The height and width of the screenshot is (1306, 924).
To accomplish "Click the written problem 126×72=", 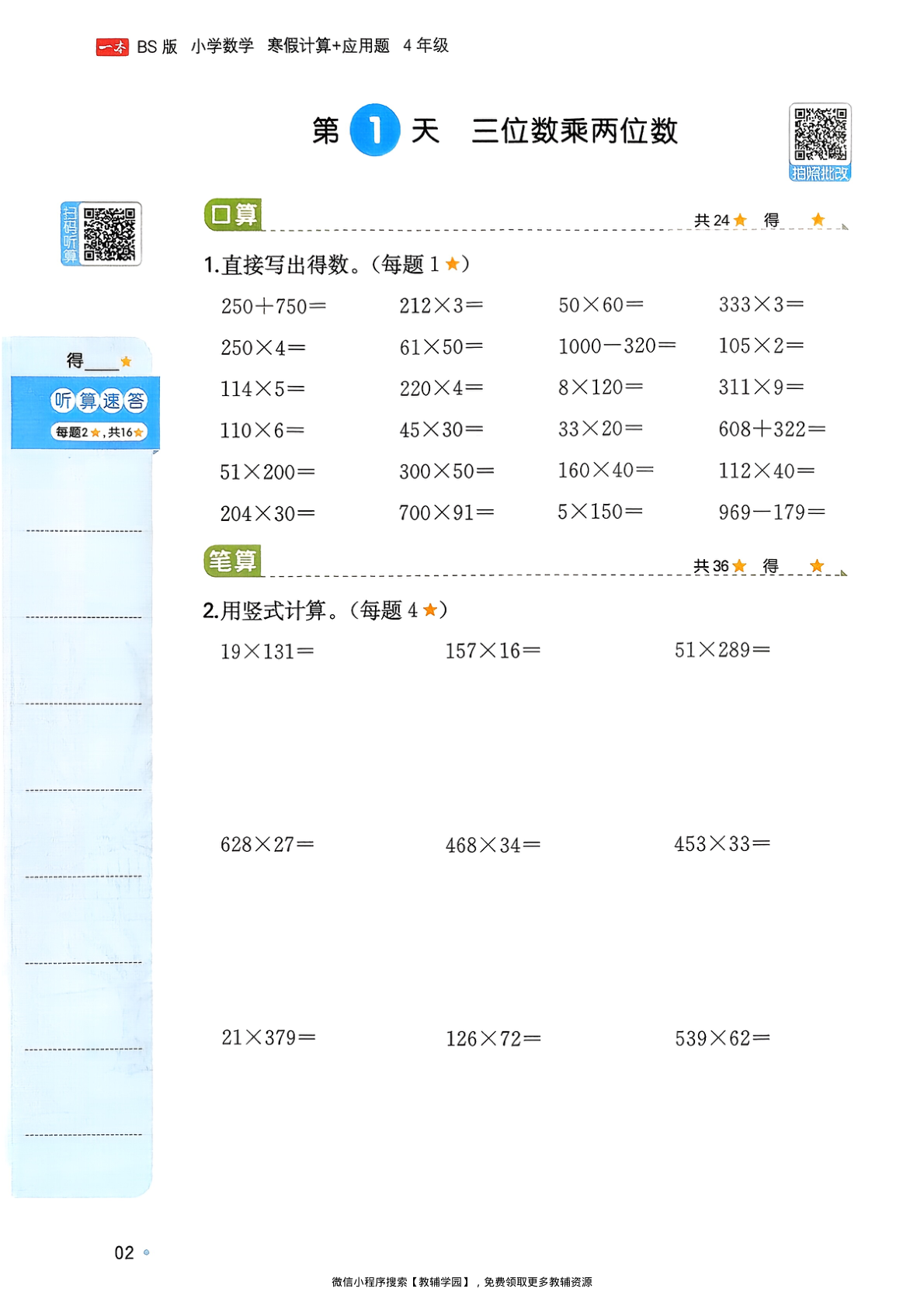I will (x=494, y=1038).
